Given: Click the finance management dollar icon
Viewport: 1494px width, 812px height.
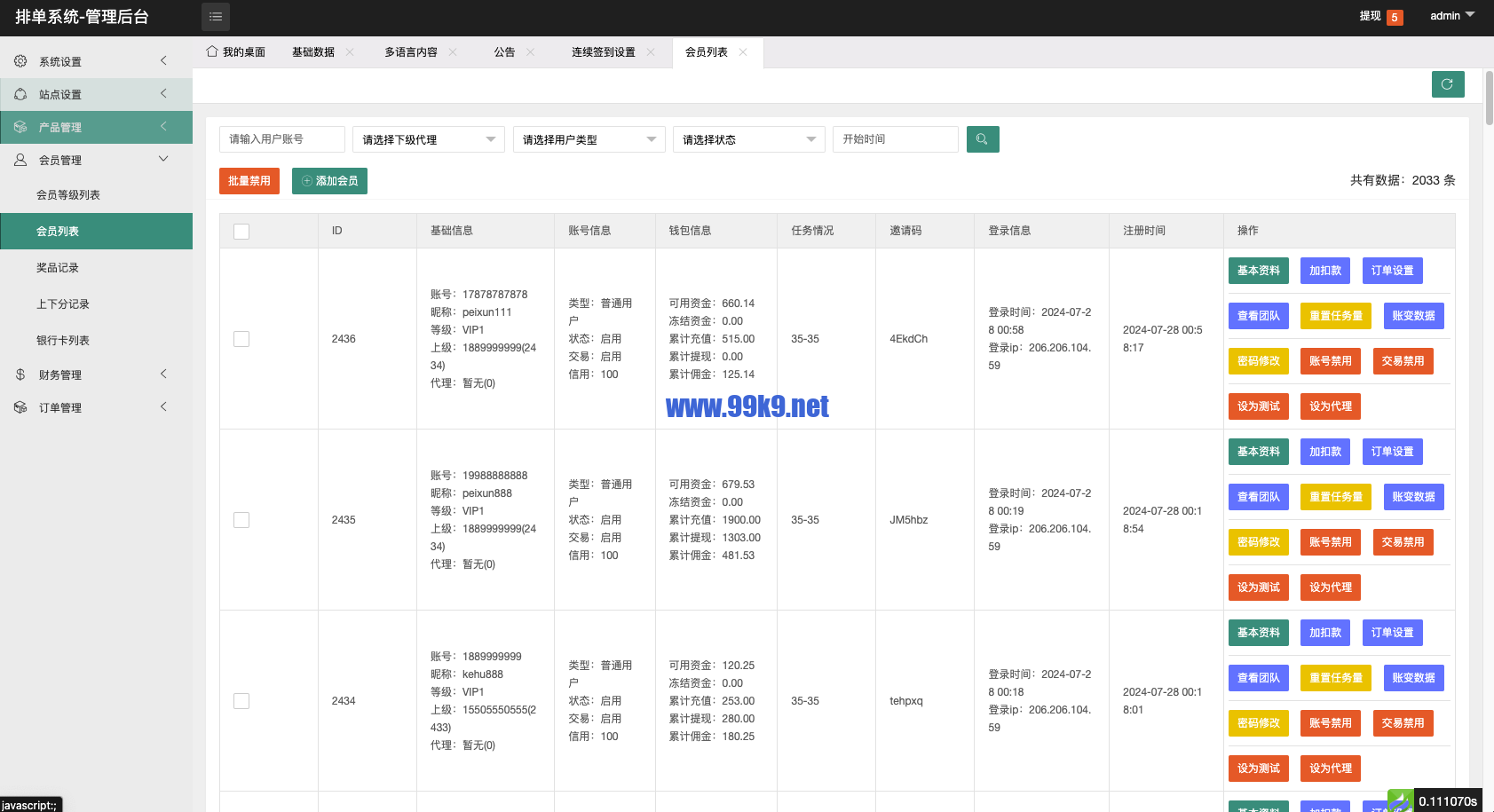Looking at the screenshot, I should coord(20,374).
